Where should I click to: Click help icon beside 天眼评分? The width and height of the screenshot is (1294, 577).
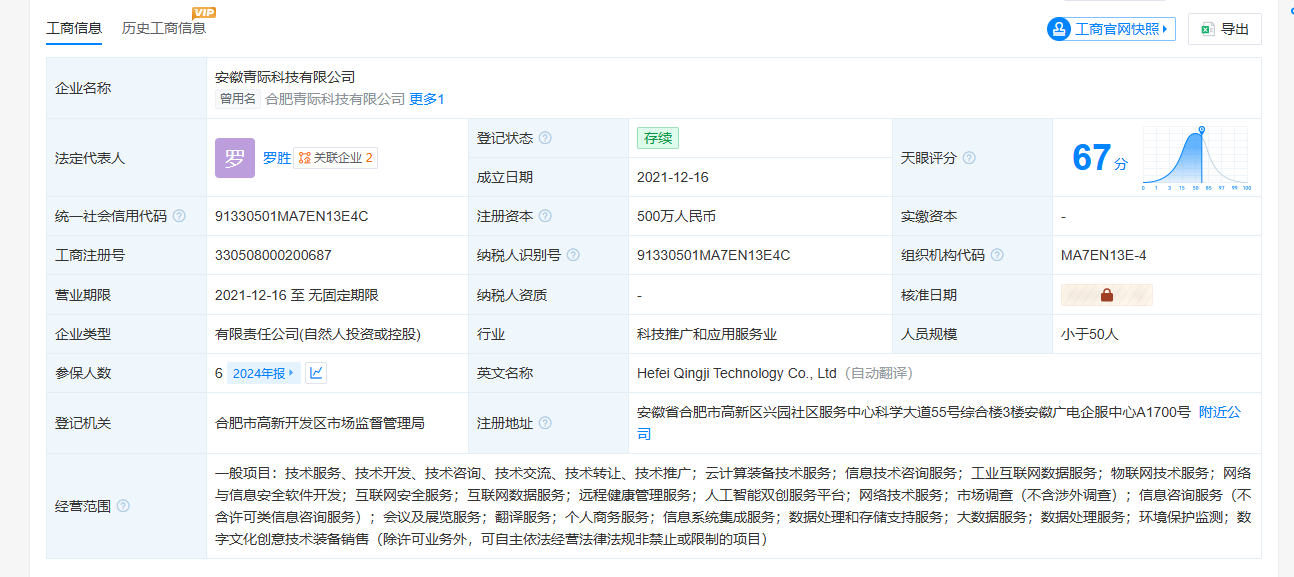click(x=969, y=158)
